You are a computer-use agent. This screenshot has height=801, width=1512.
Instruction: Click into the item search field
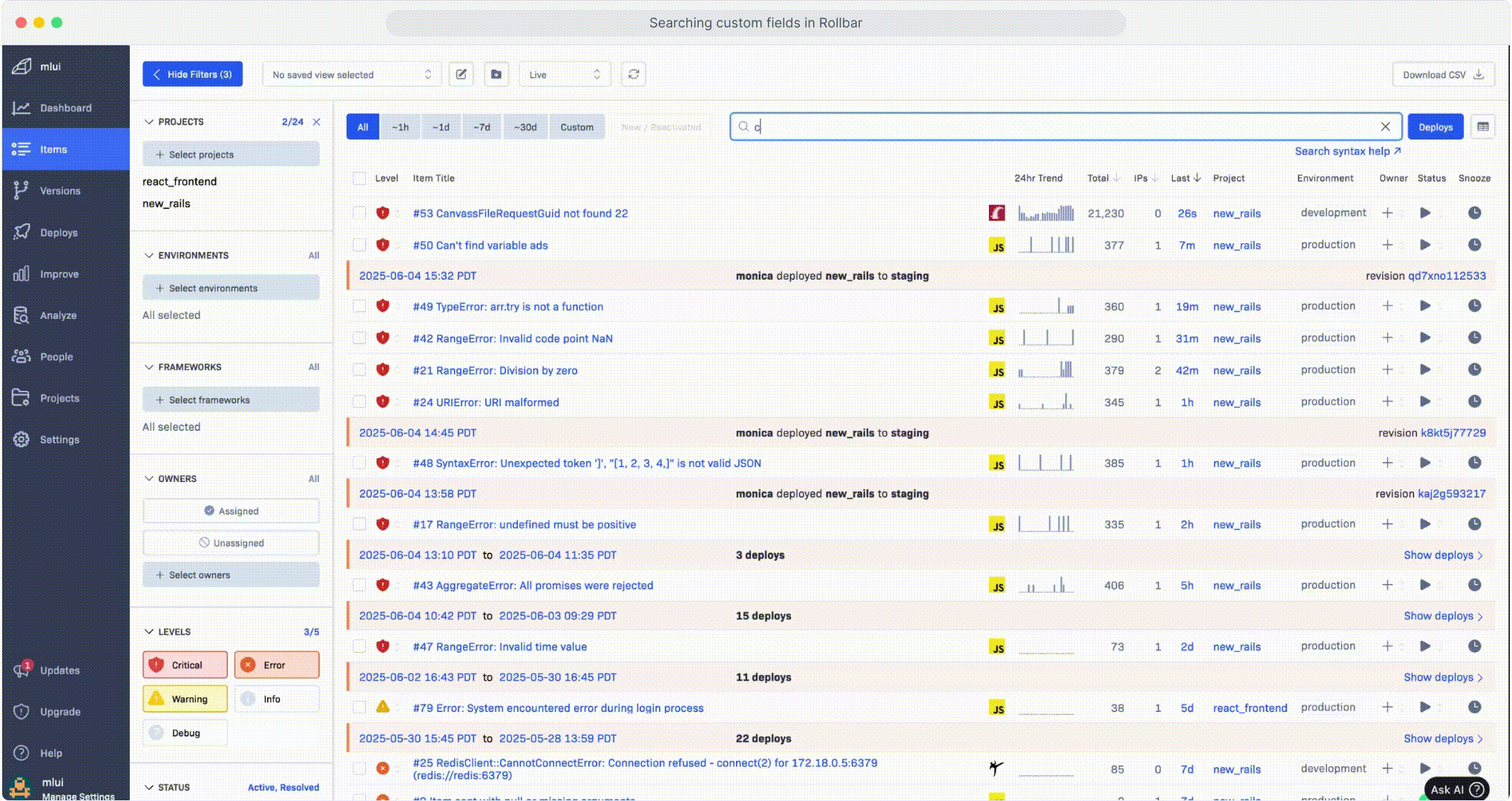point(1061,127)
